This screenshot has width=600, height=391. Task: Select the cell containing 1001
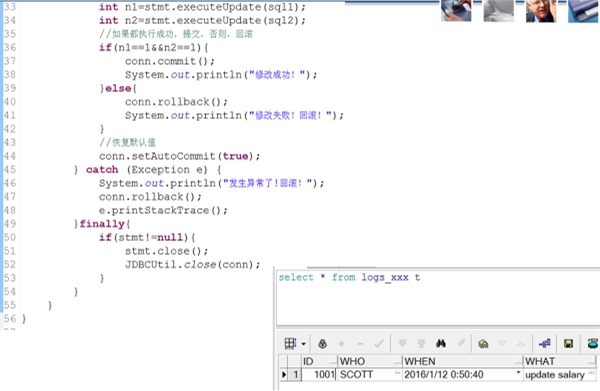[319, 375]
